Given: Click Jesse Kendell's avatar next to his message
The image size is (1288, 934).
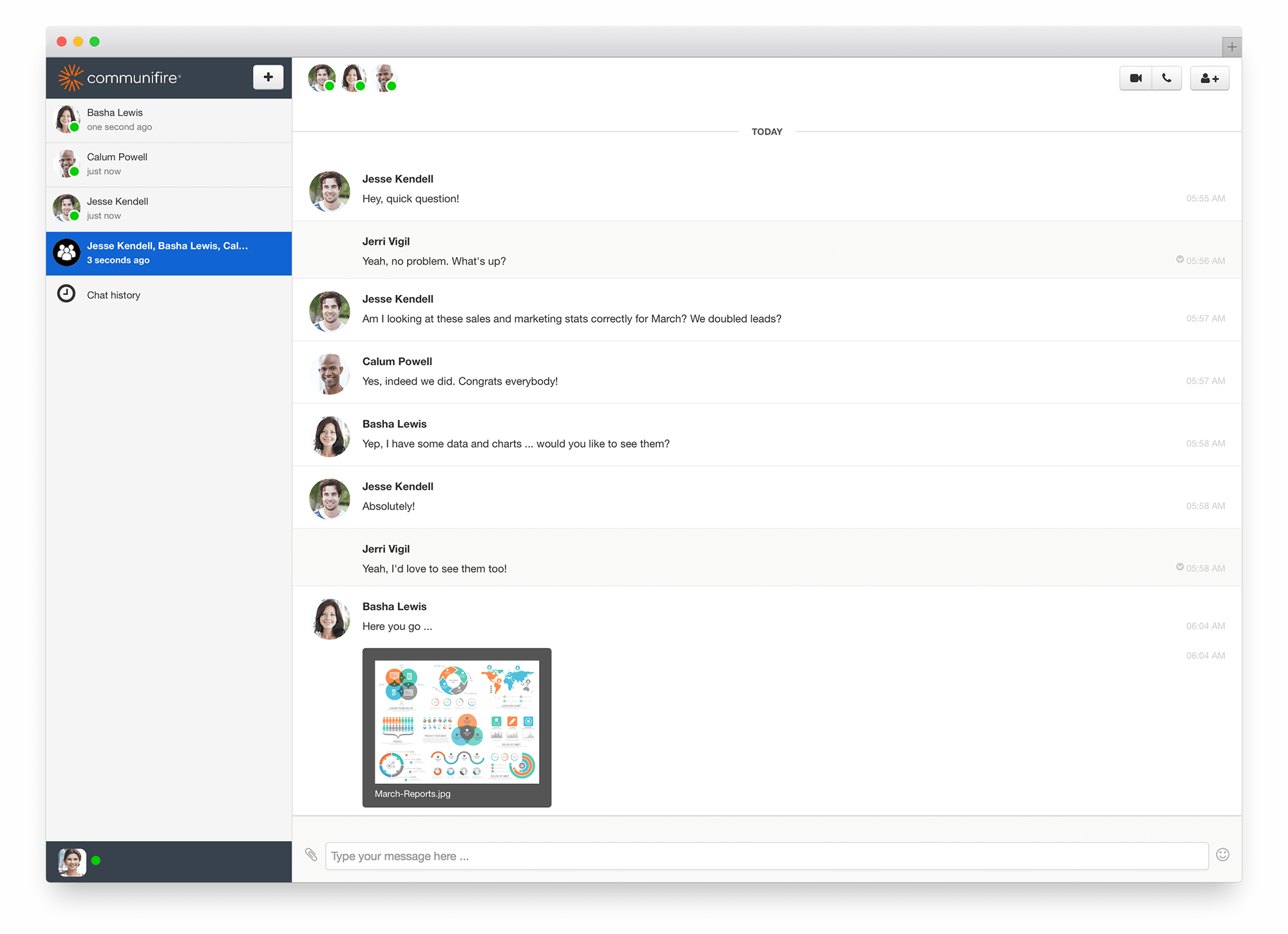Looking at the screenshot, I should (x=329, y=191).
